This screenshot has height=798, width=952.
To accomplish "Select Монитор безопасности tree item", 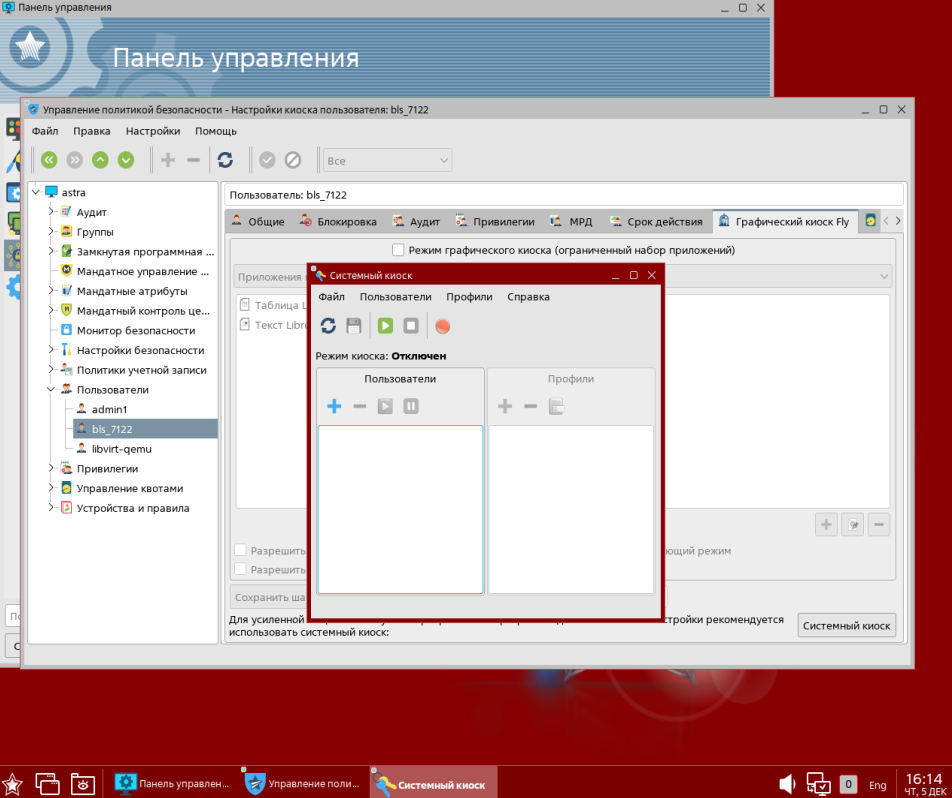I will 136,330.
